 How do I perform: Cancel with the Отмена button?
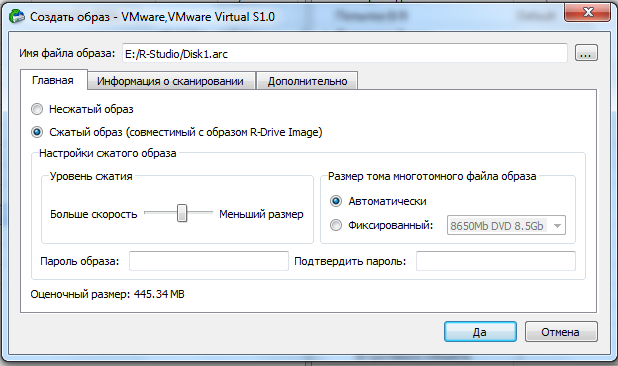coord(561,332)
